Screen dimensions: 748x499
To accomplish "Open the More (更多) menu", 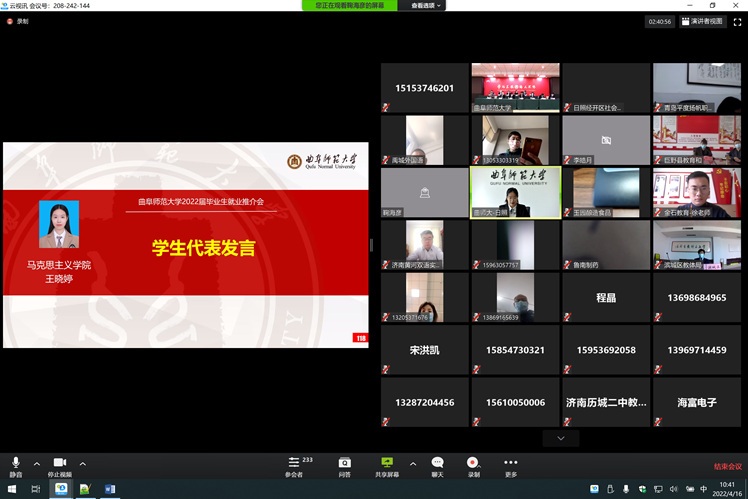I will [511, 466].
